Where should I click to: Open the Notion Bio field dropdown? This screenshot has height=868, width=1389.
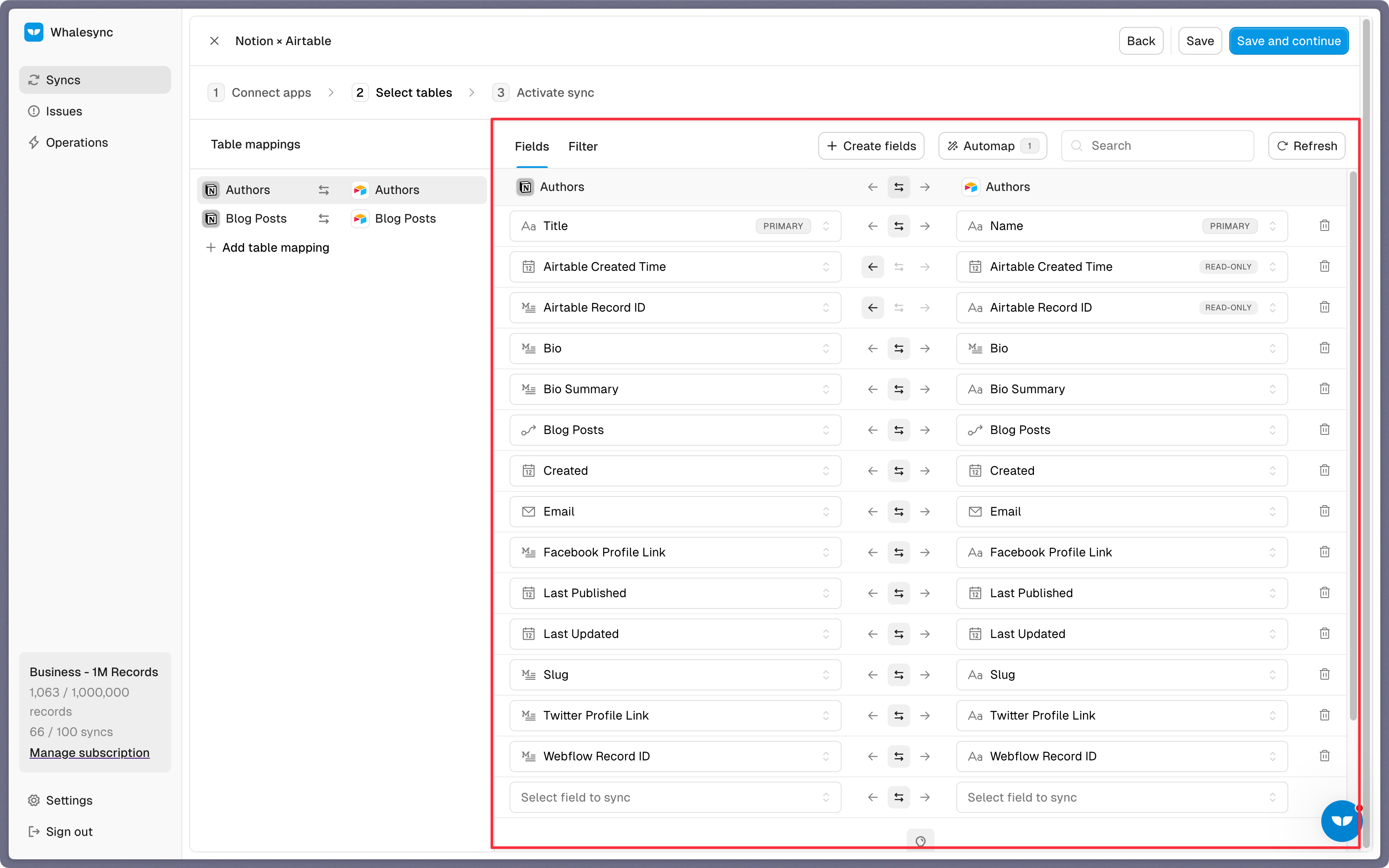(675, 349)
